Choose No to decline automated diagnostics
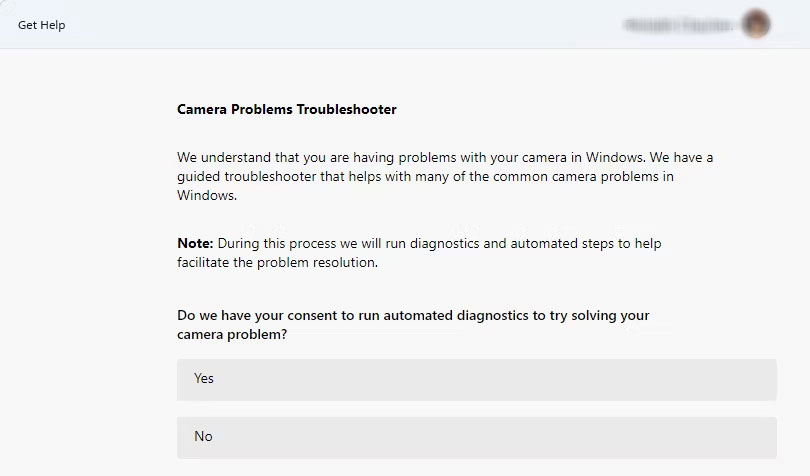810x476 pixels. pyautogui.click(x=476, y=437)
